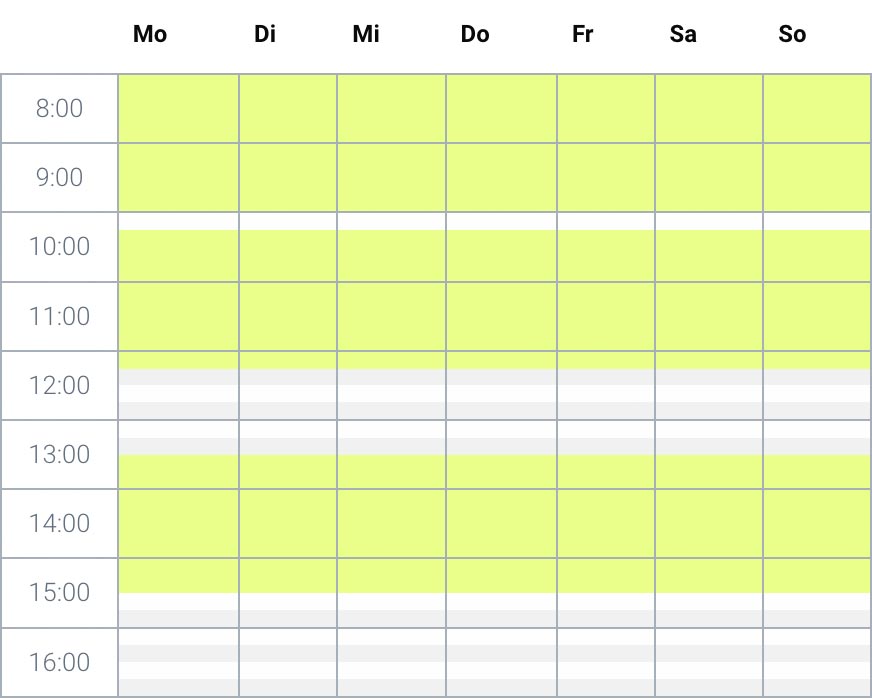
Task: Click the 8:00 time row label
Action: point(59,108)
